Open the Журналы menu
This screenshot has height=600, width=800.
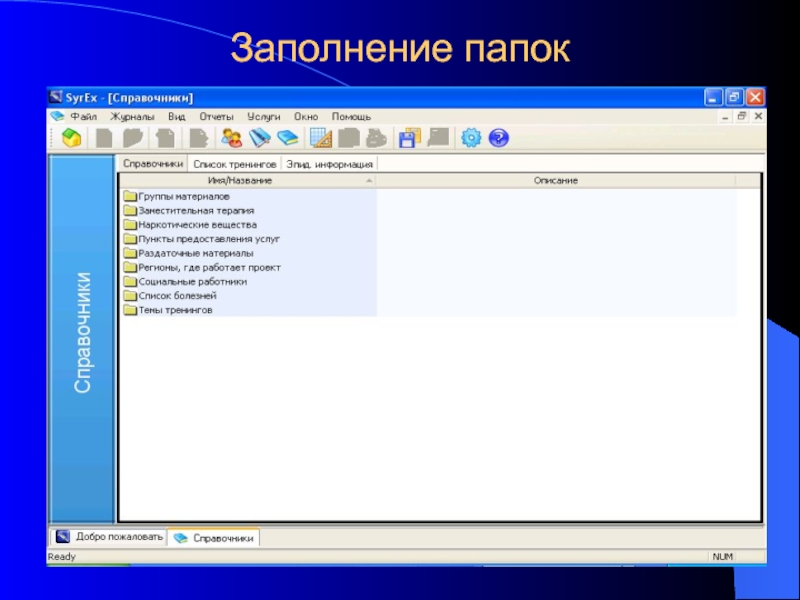tap(132, 117)
